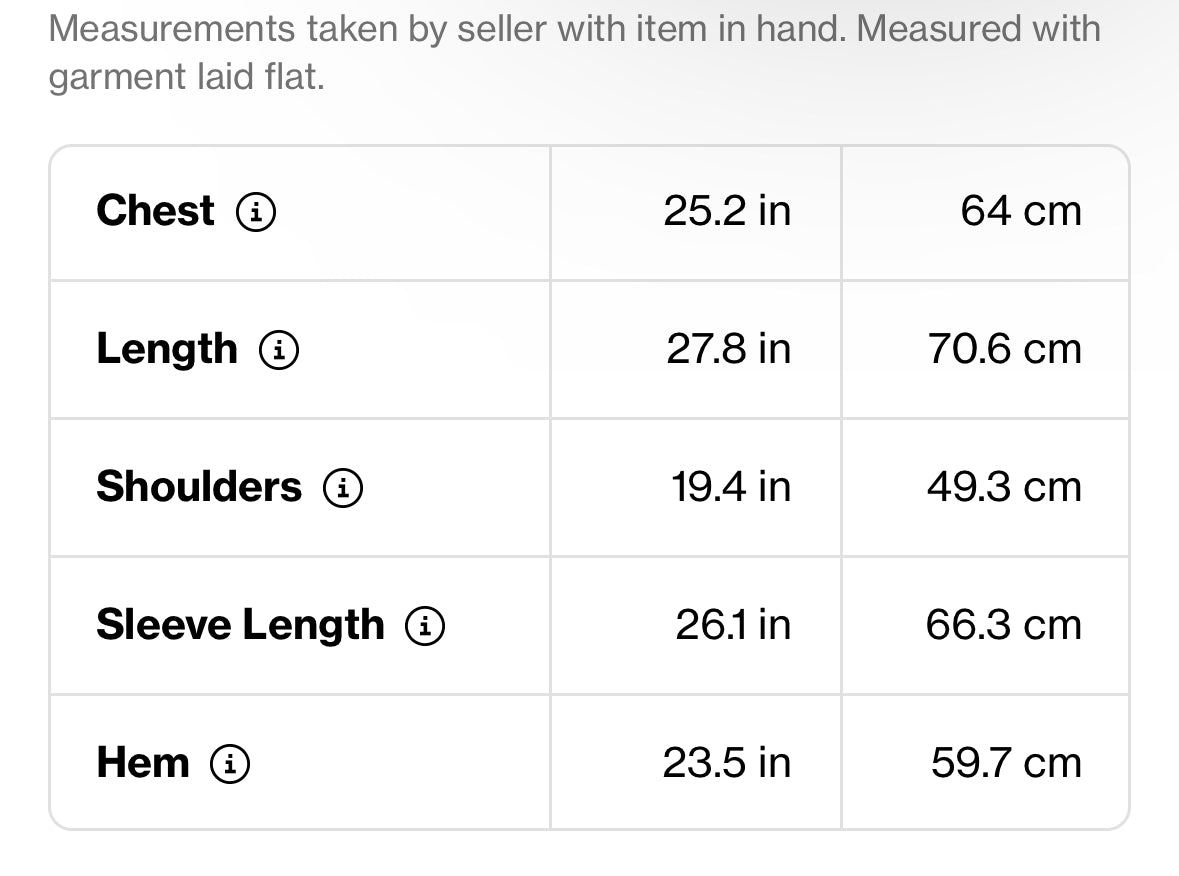Select the 66.3 cm sleeve value

(1004, 625)
